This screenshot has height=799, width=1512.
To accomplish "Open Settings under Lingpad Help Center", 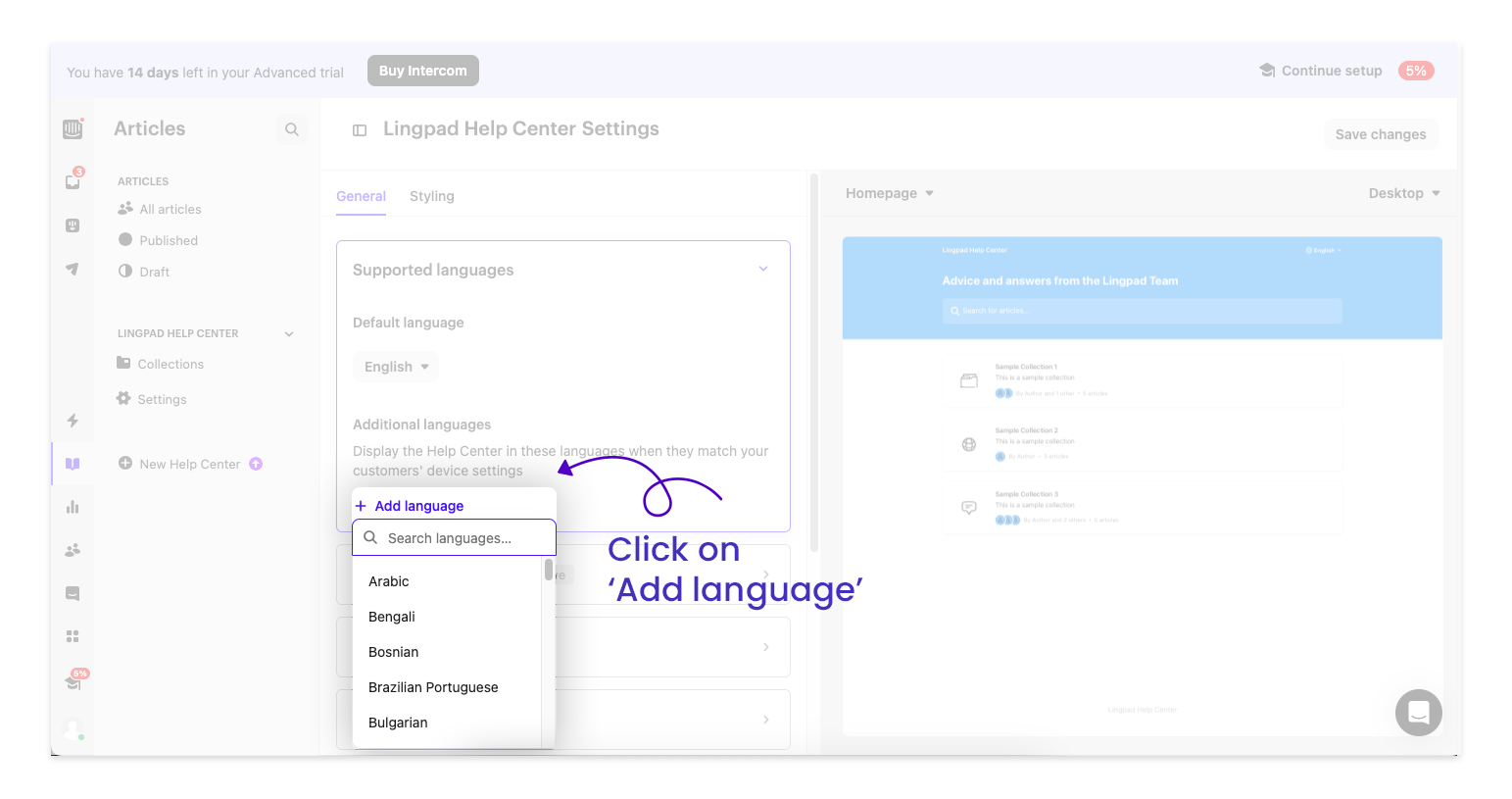I will tap(162, 399).
